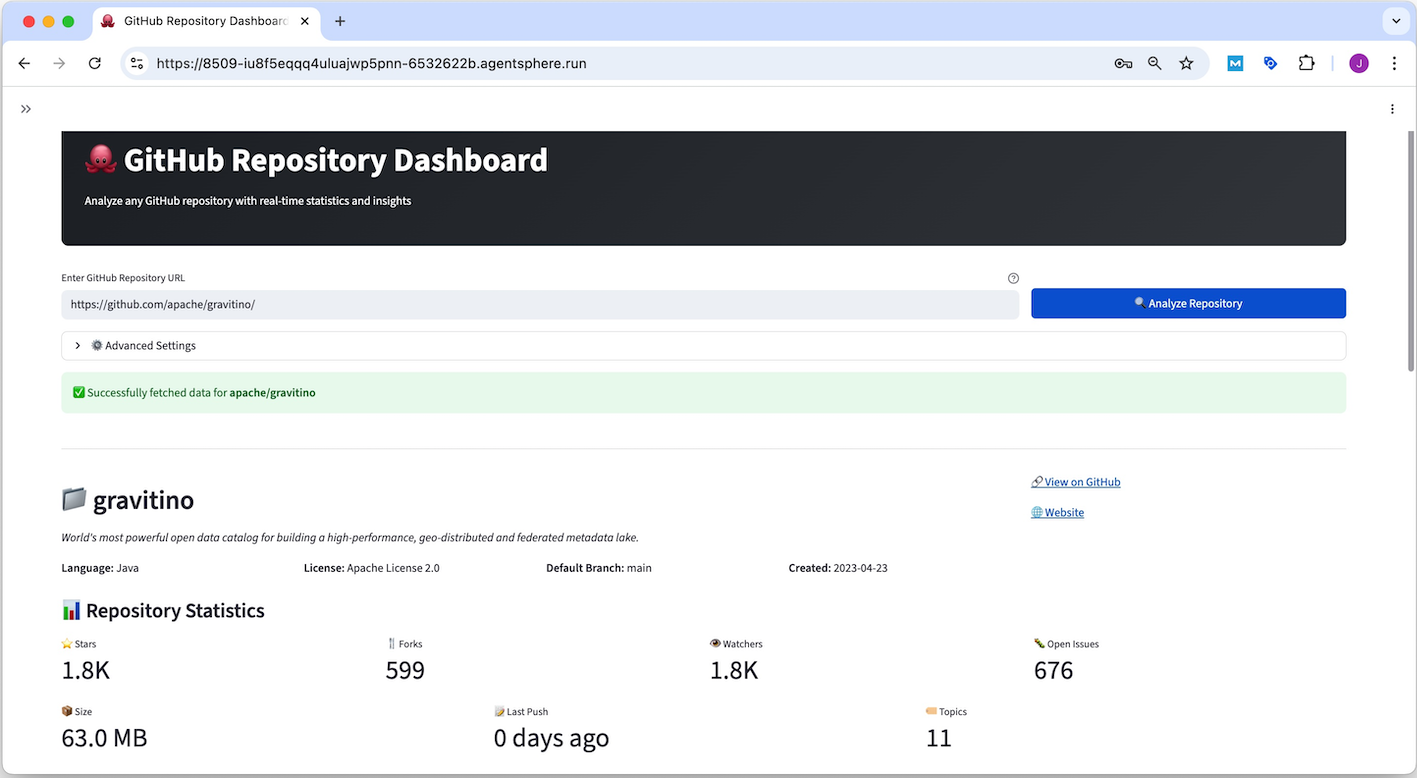Click the magnifying glass zoom icon in toolbar
1417x778 pixels.
(1154, 62)
